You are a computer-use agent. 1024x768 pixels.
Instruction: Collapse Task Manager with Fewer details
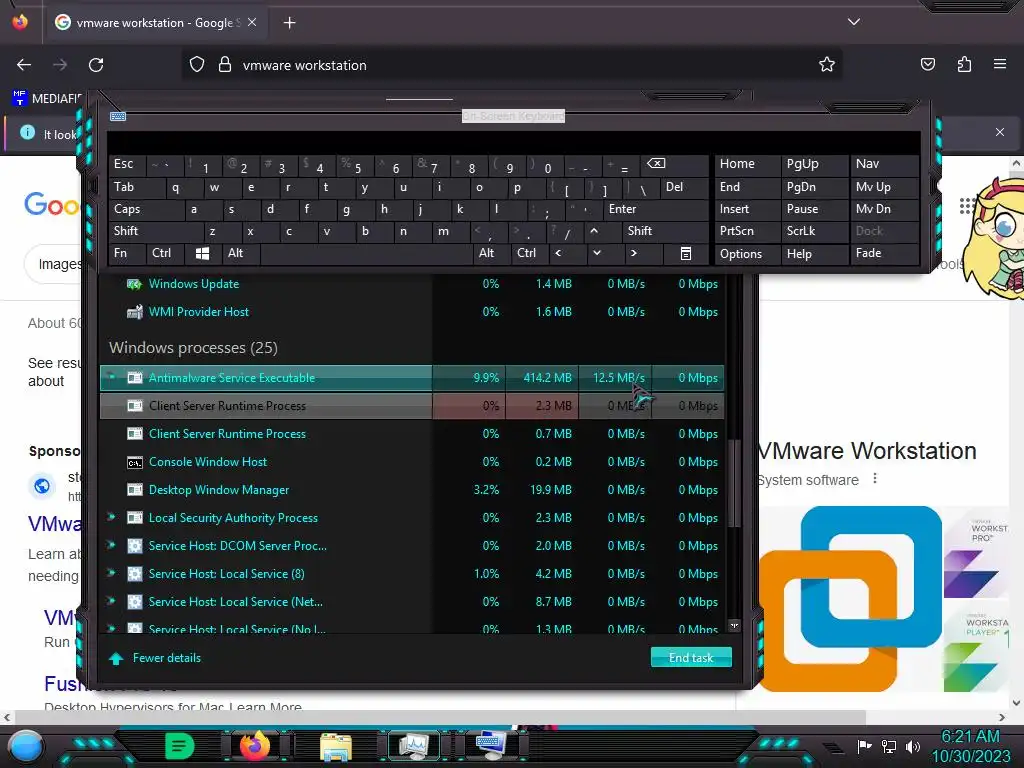[x=155, y=658]
